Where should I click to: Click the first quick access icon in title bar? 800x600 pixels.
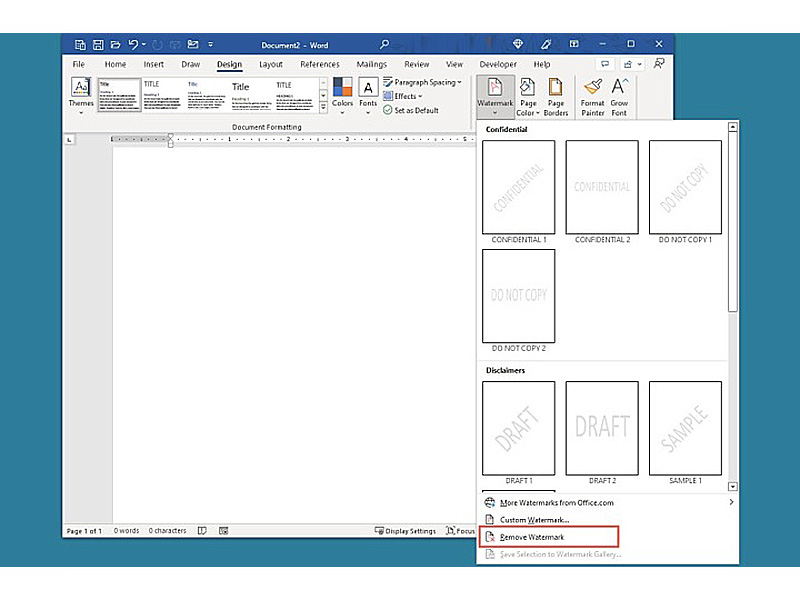point(80,45)
